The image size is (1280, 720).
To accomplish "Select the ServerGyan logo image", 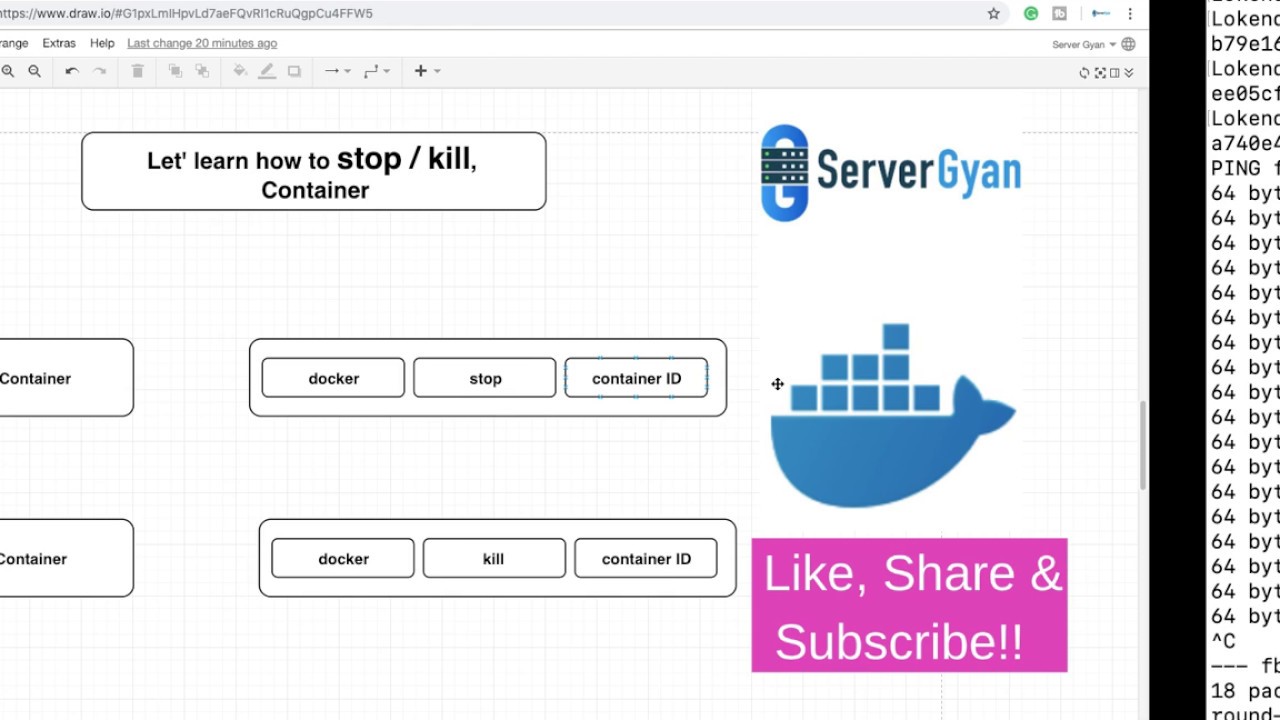I will [x=890, y=172].
